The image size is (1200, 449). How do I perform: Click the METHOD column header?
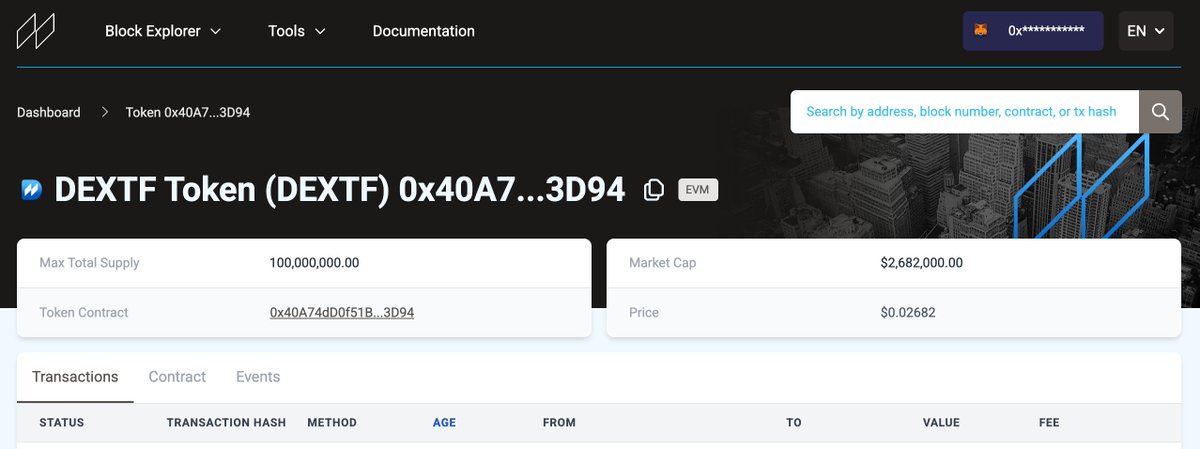click(332, 423)
